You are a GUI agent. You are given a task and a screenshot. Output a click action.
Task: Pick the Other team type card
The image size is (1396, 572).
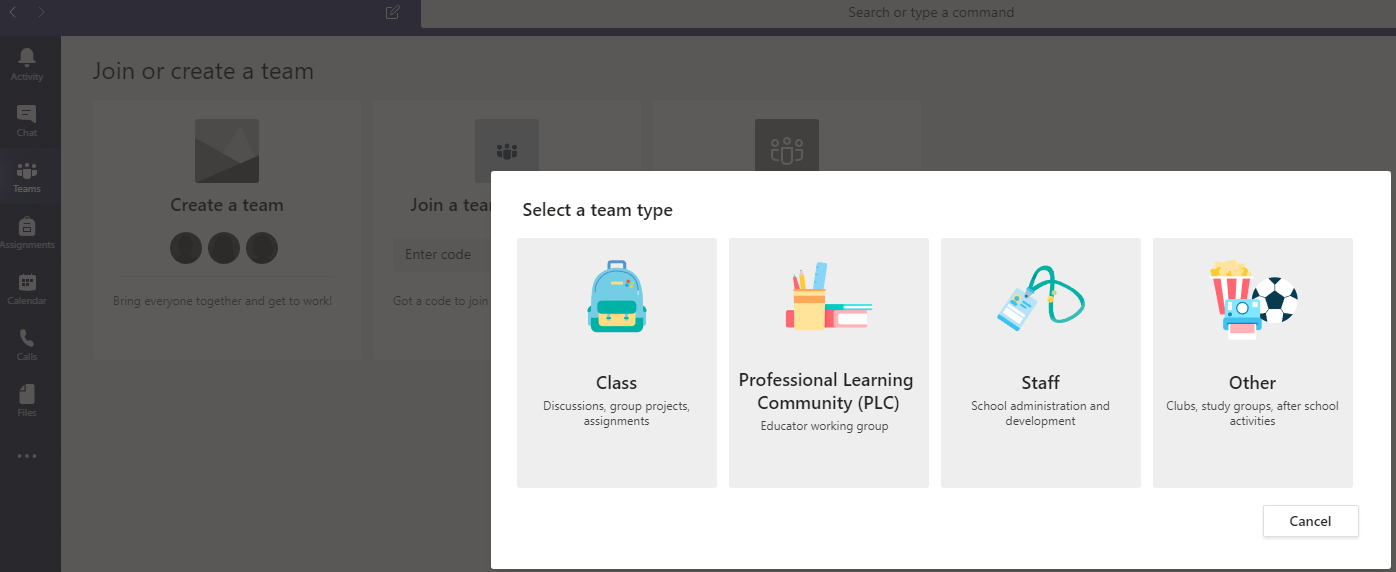1252,363
